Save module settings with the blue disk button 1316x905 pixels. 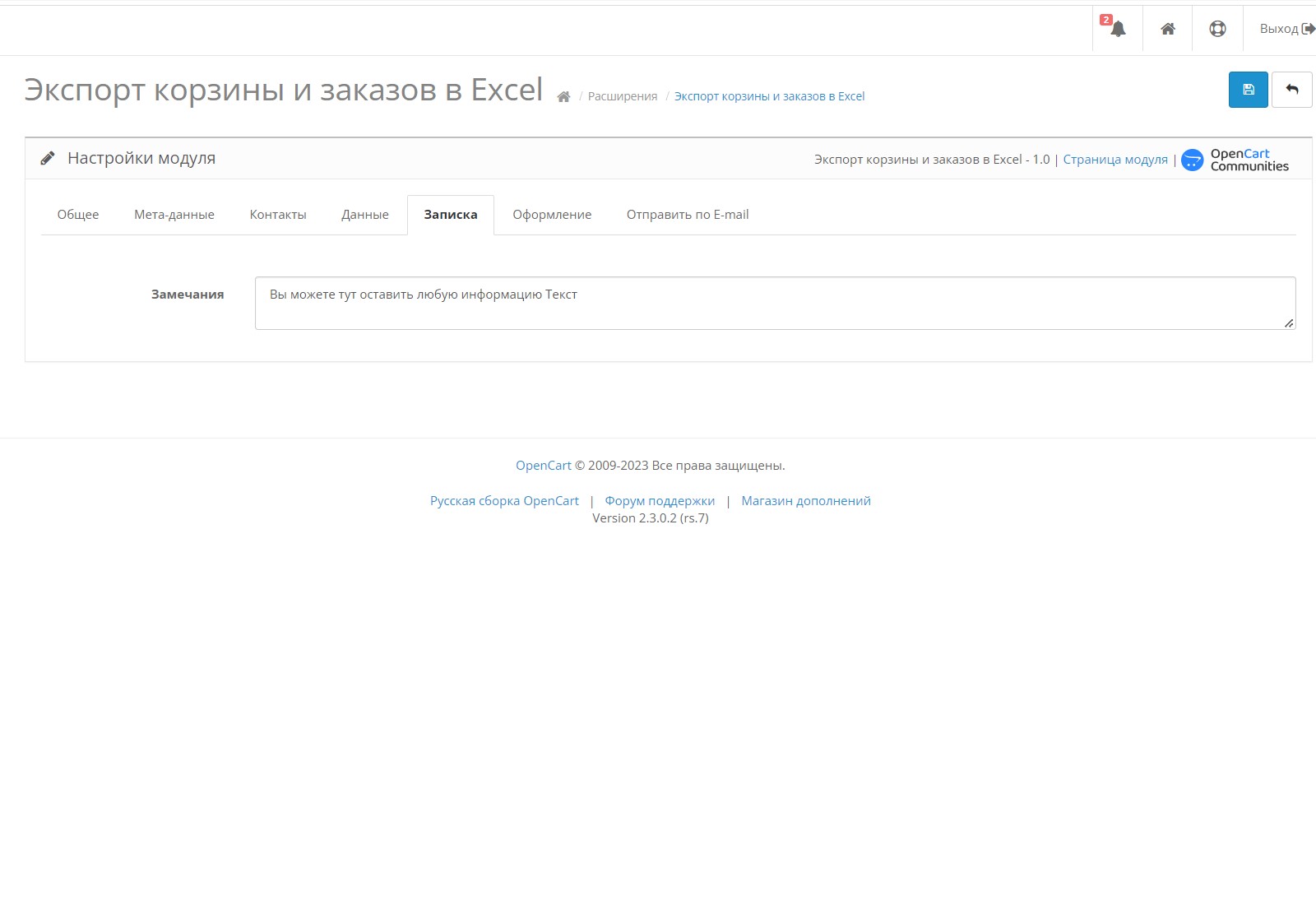coord(1248,90)
